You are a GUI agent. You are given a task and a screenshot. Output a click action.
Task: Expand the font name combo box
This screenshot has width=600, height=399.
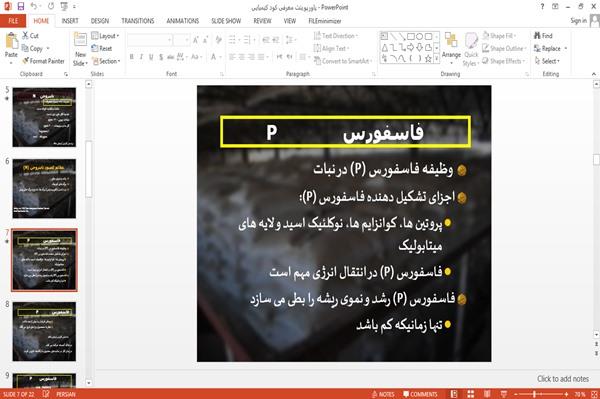click(x=169, y=40)
